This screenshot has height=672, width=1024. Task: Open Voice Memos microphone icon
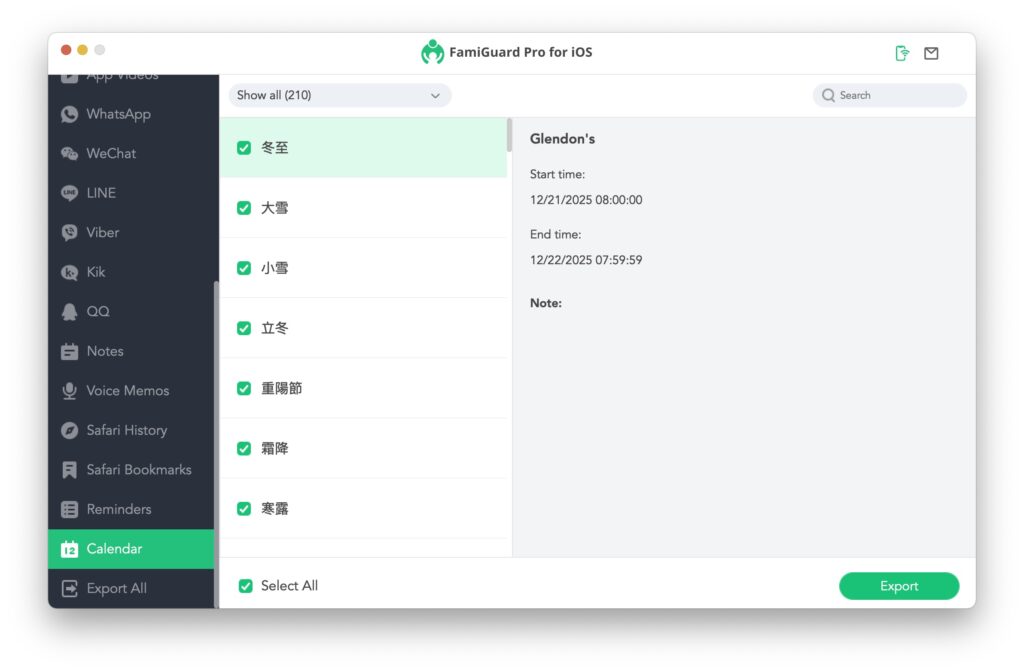(x=69, y=391)
